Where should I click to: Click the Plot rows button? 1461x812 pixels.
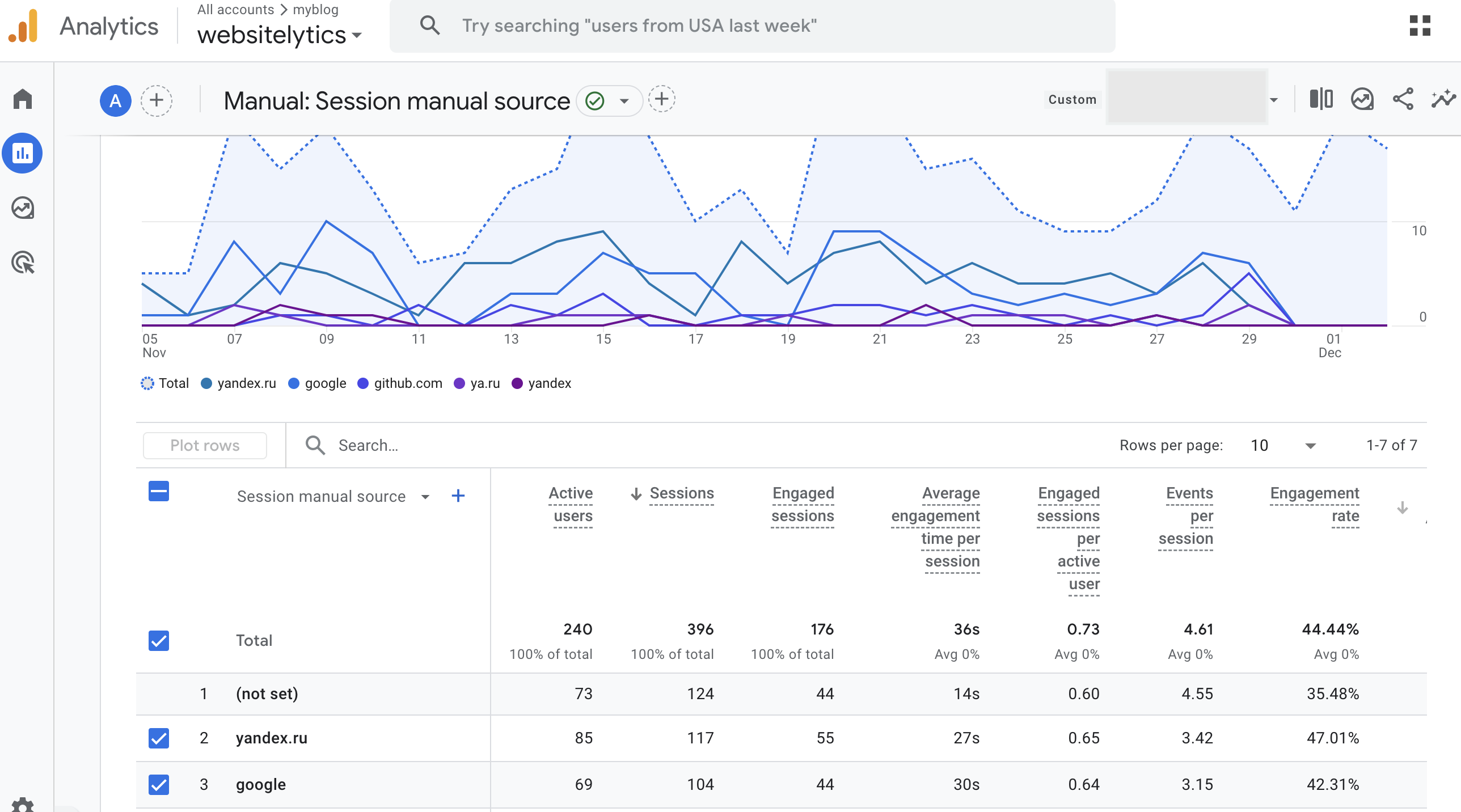(205, 446)
